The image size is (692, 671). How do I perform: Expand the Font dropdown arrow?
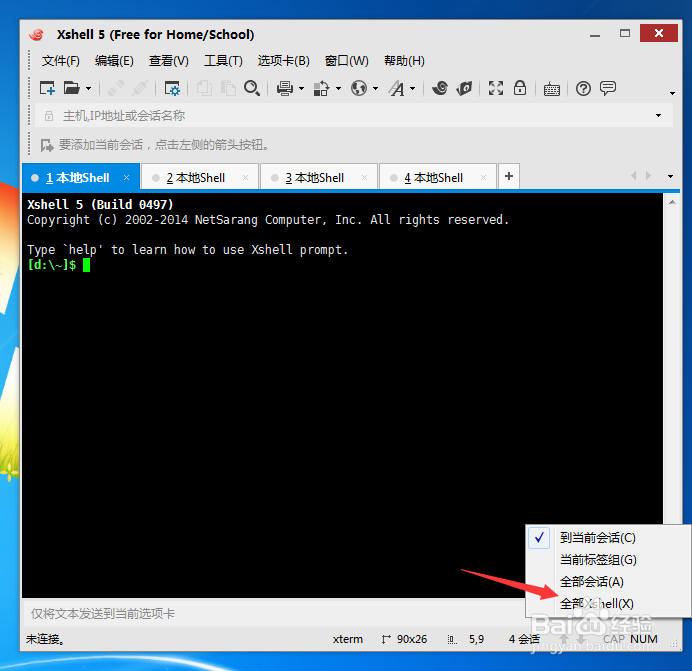[413, 89]
